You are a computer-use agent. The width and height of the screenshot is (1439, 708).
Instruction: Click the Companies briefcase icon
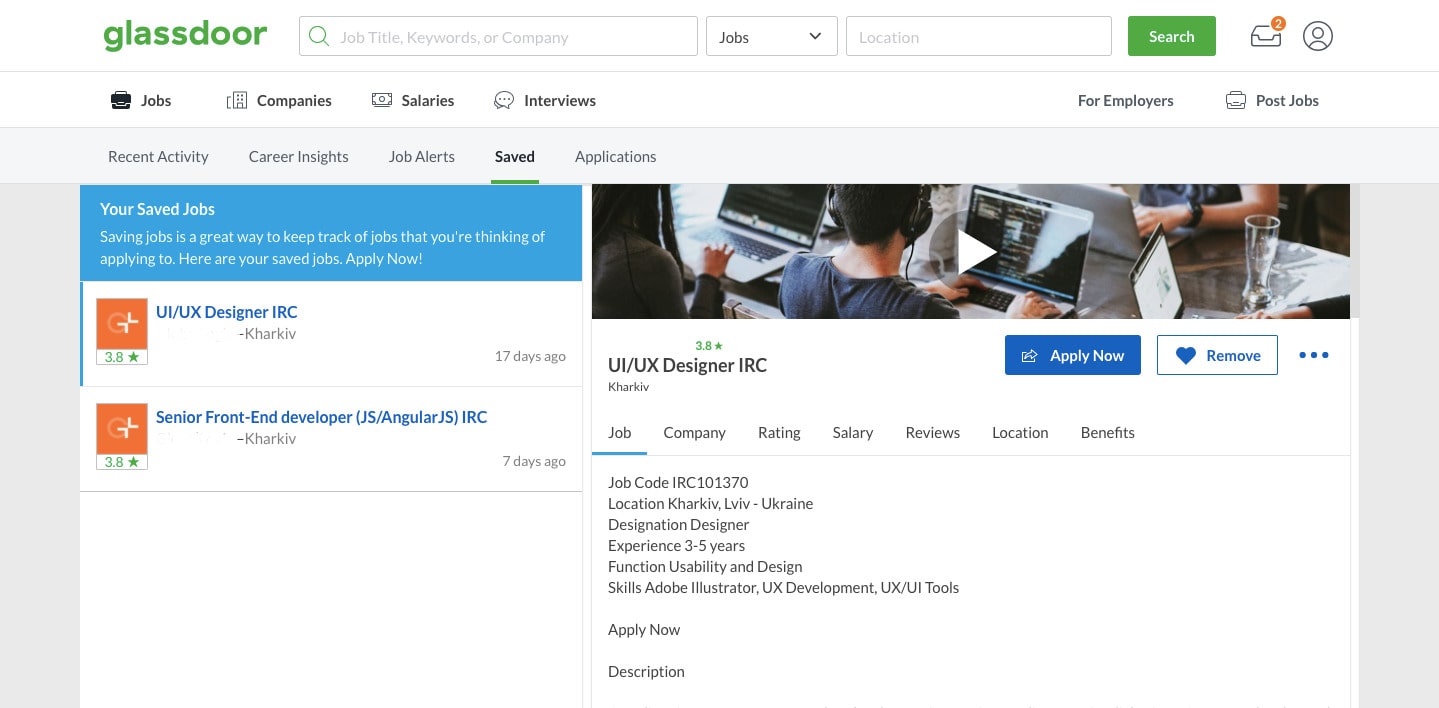point(236,99)
